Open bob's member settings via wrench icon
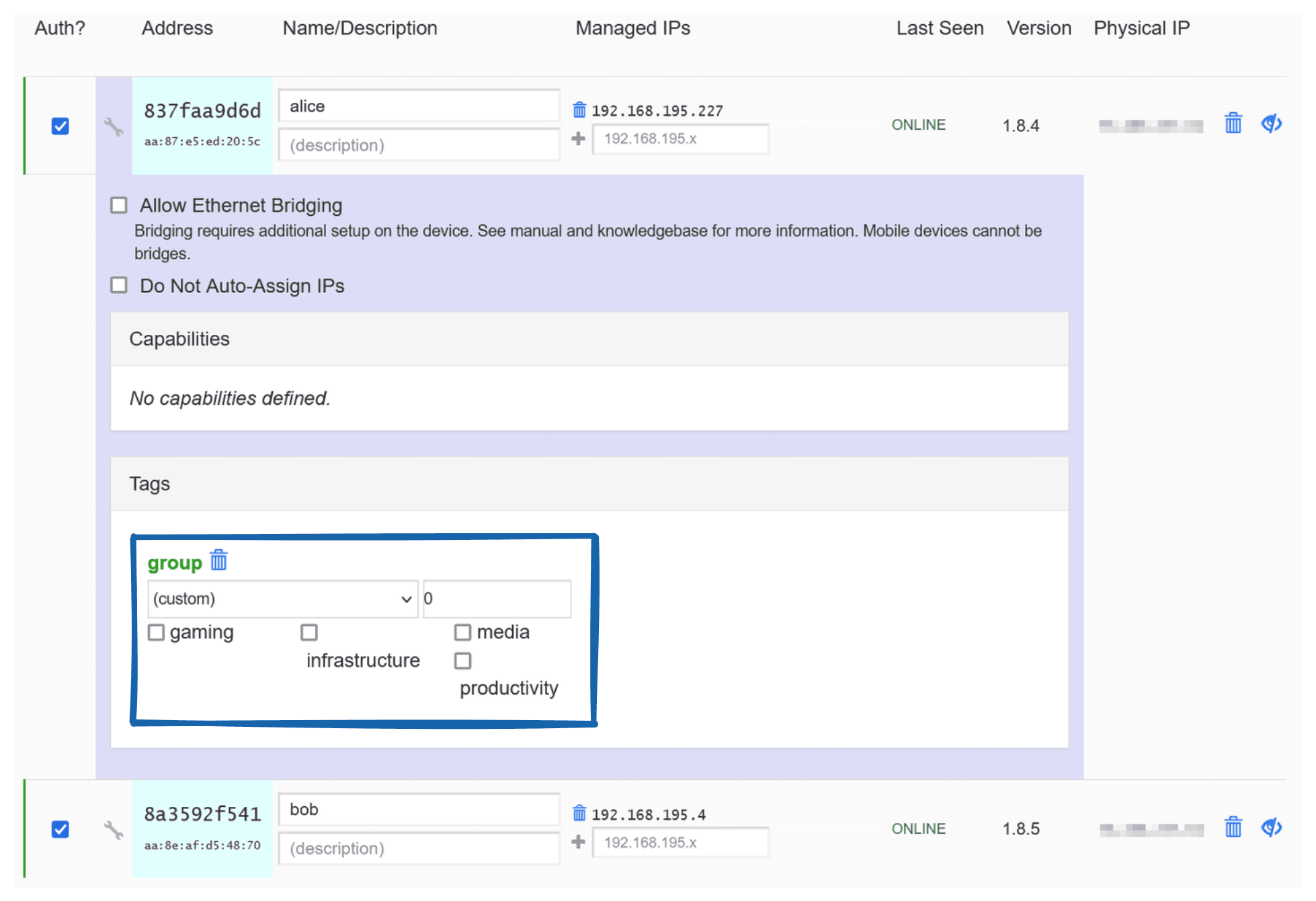The width and height of the screenshot is (1316, 901). [x=113, y=828]
